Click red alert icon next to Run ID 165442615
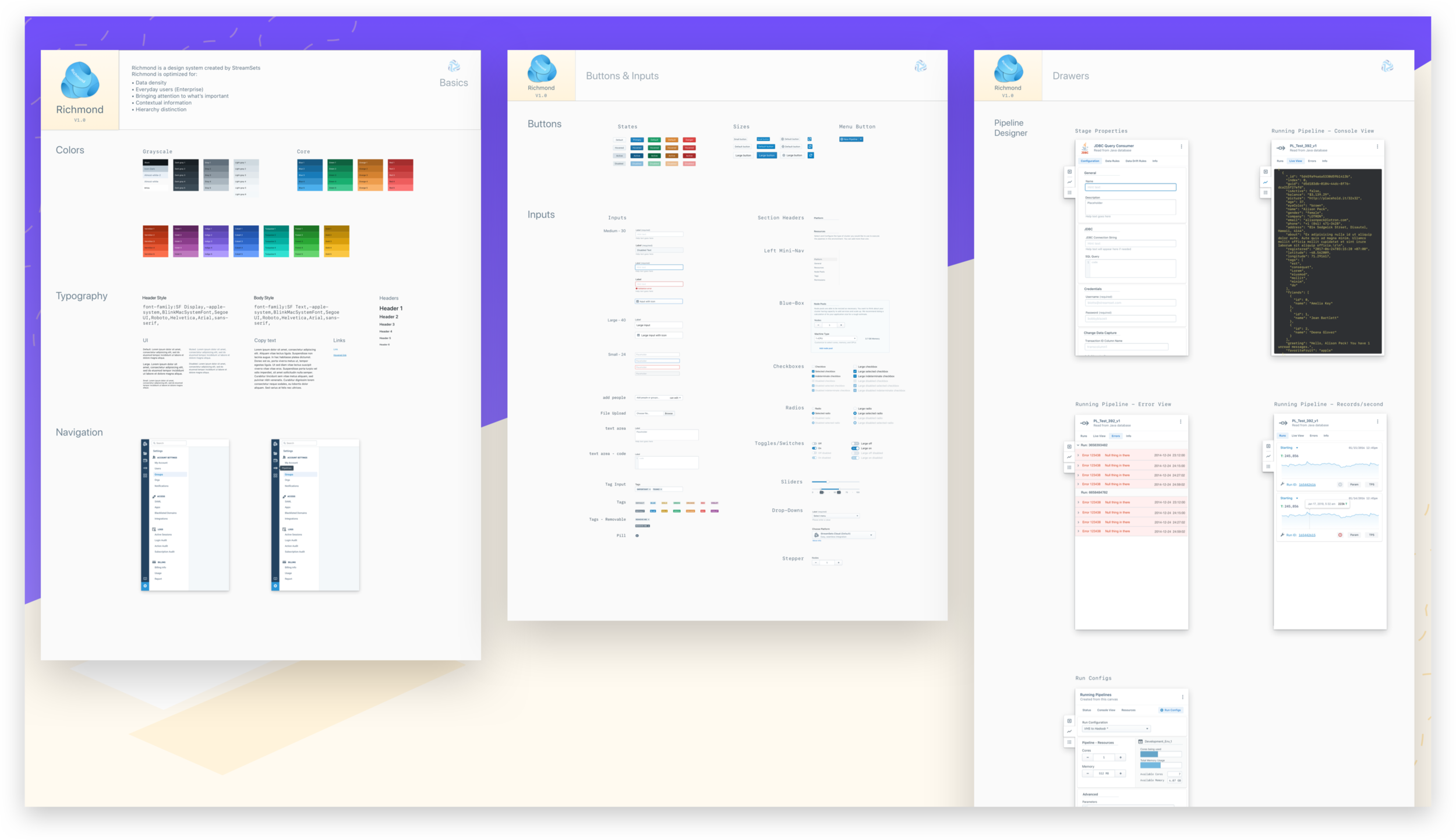Image resolution: width=1456 pixels, height=840 pixels. coord(1340,534)
